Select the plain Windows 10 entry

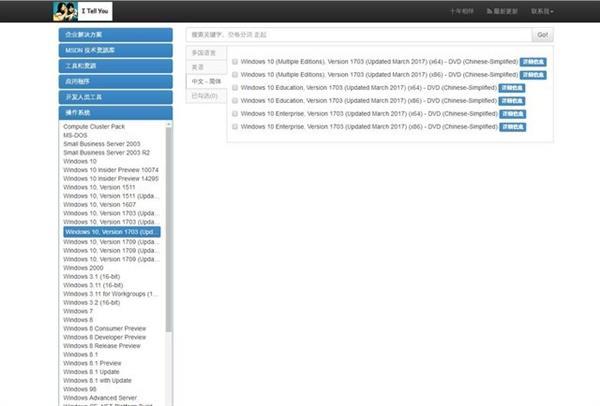coord(80,161)
